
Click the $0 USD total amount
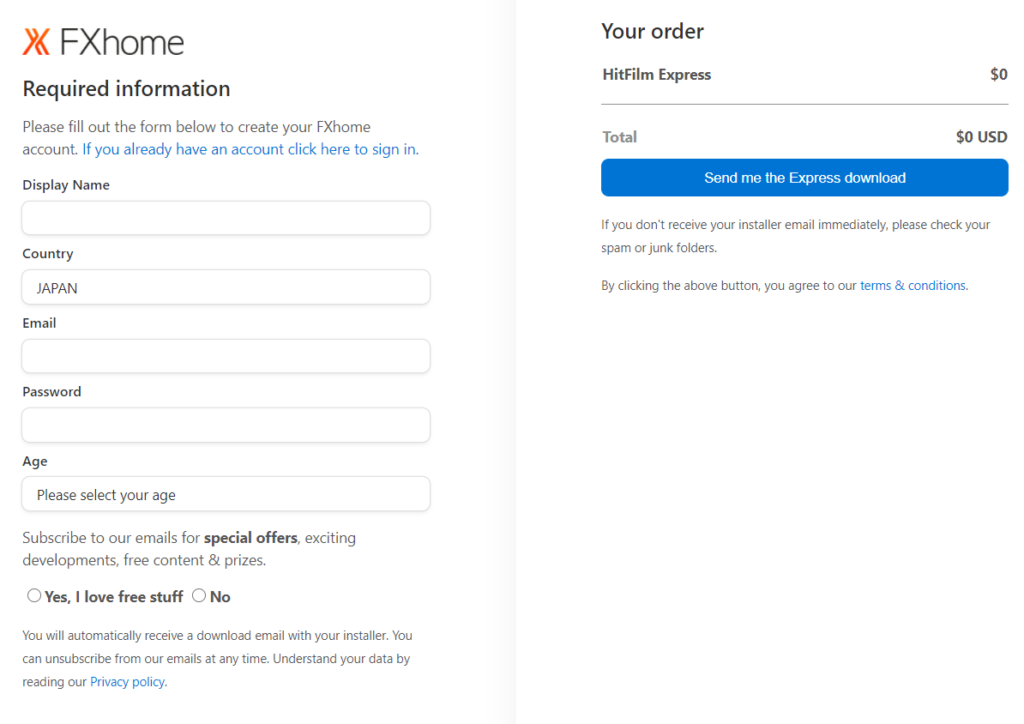pyautogui.click(x=982, y=137)
